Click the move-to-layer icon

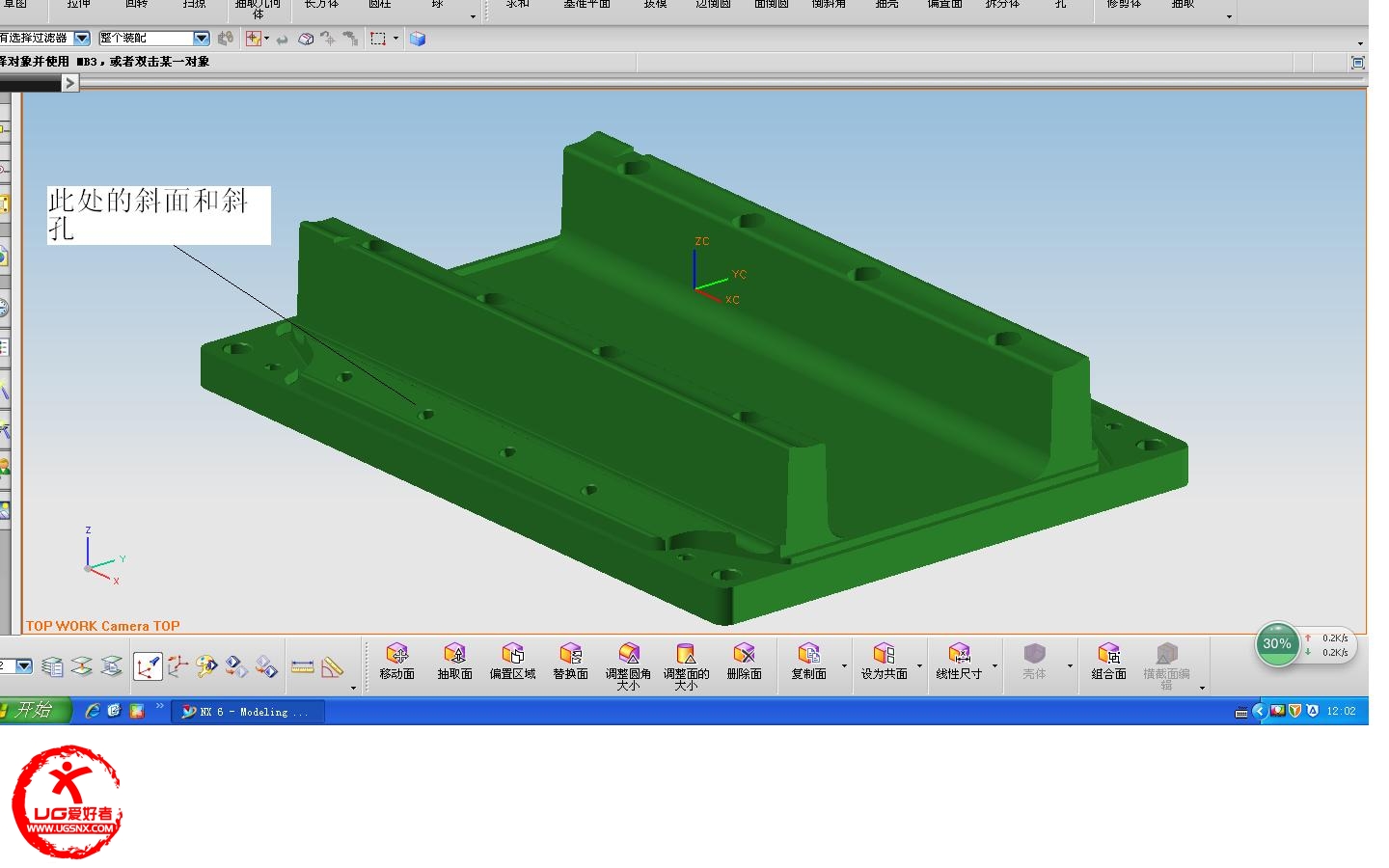pyautogui.click(x=82, y=666)
